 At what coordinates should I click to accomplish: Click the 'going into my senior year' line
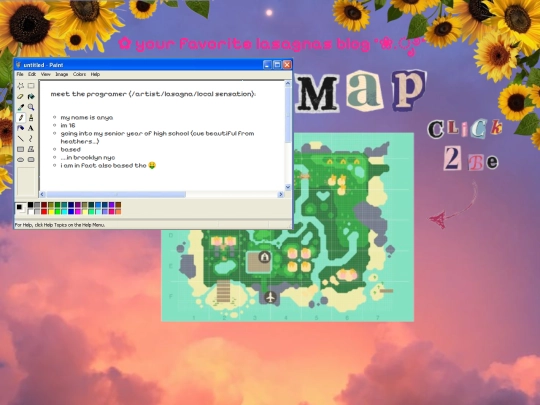(157, 137)
